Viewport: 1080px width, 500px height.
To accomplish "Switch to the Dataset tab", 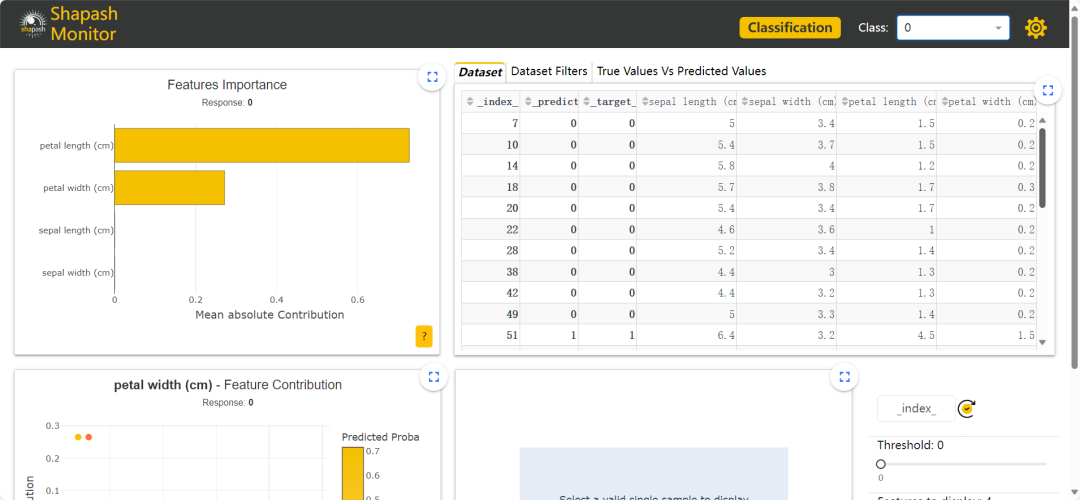I will [x=480, y=72].
